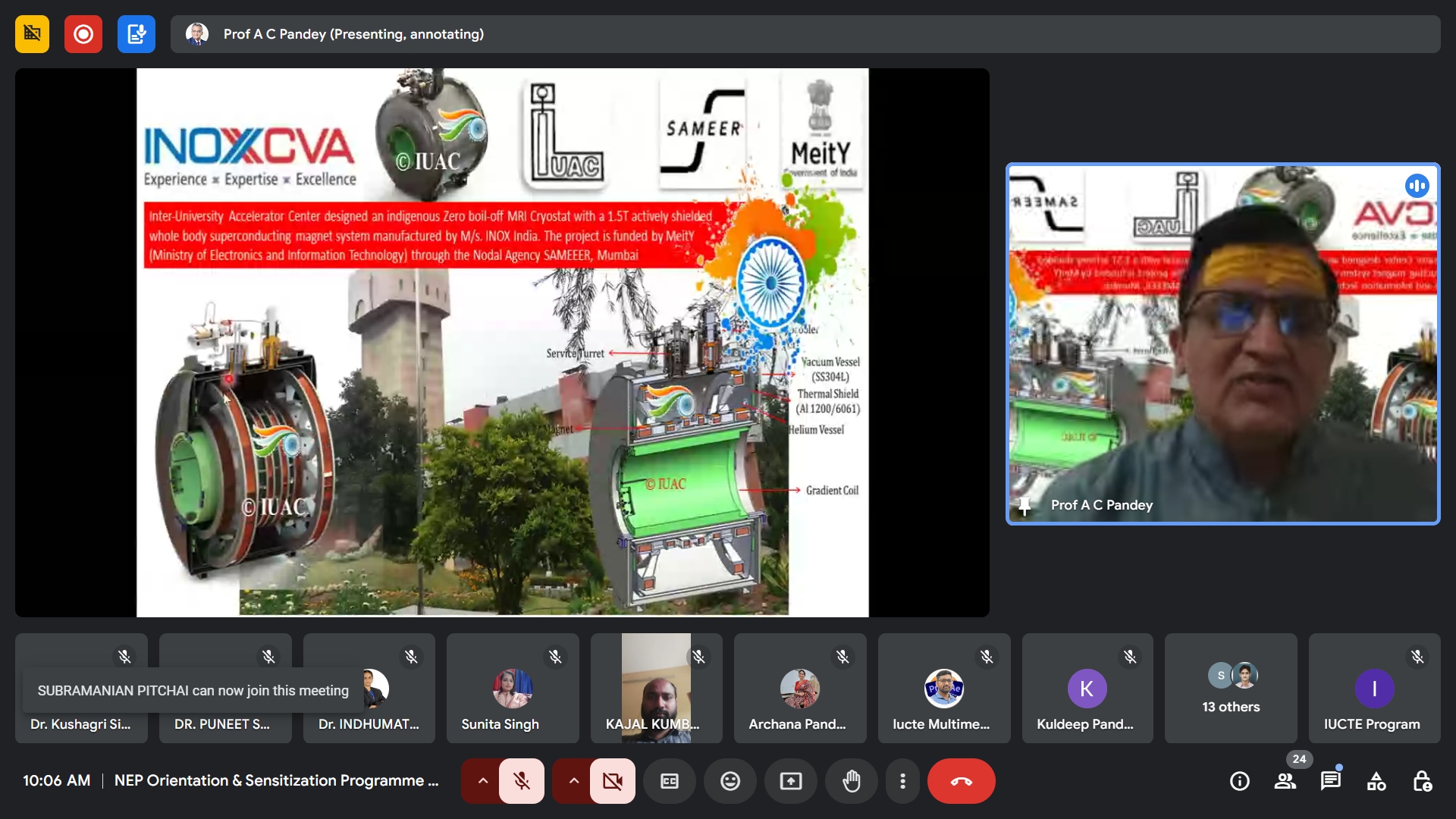Toggle the muted microphone button
The image size is (1456, 819).
tap(522, 781)
